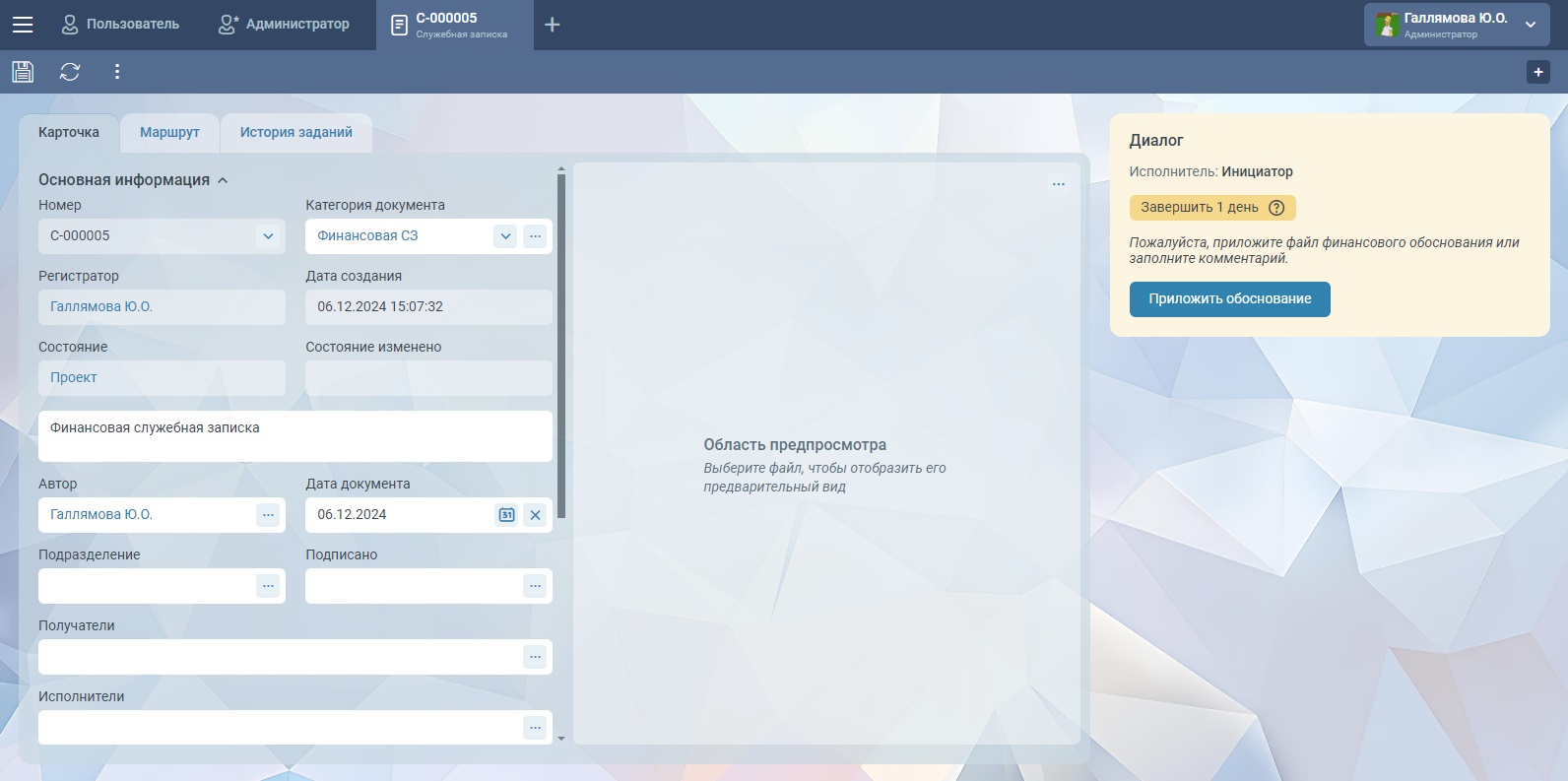Open the hamburger main menu
This screenshot has width=1568, height=781.
[23, 25]
